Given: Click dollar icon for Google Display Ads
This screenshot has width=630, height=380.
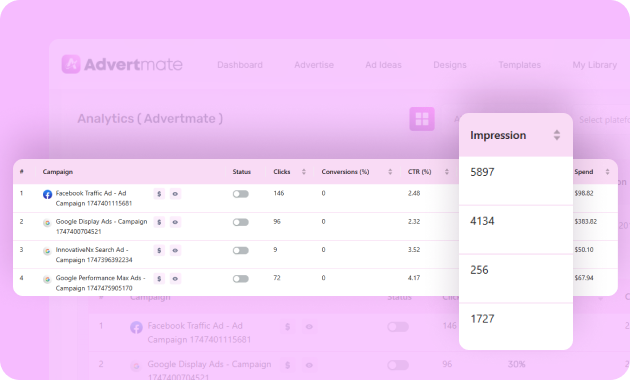Looking at the screenshot, I should coord(159,222).
